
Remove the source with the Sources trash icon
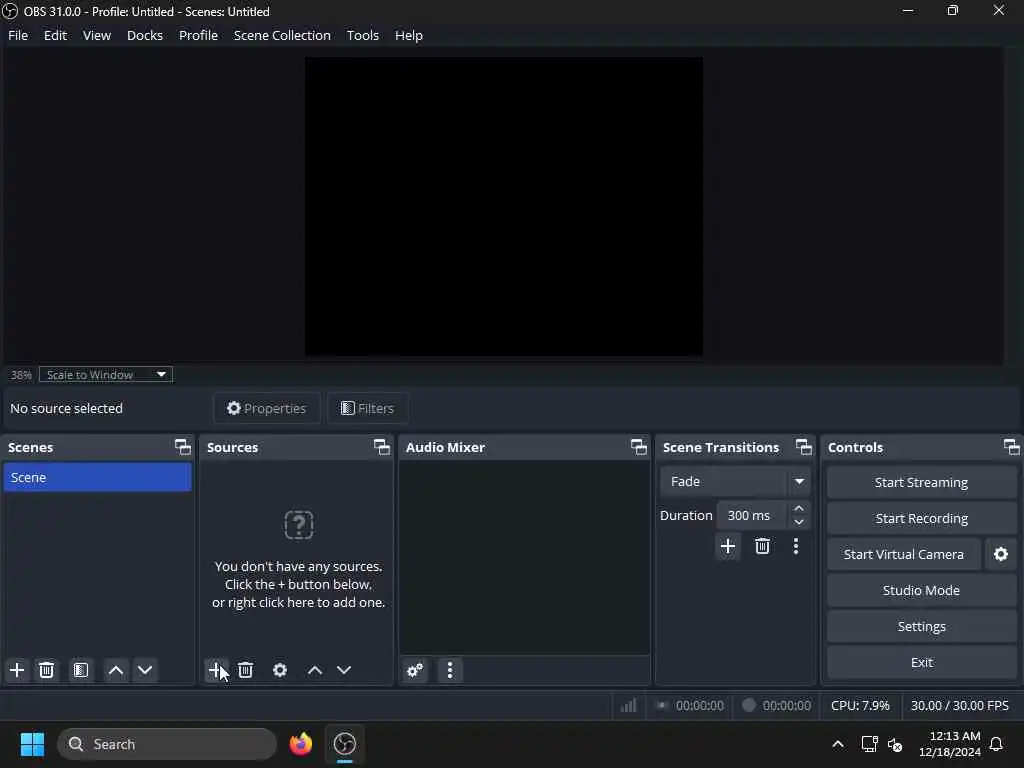click(246, 670)
